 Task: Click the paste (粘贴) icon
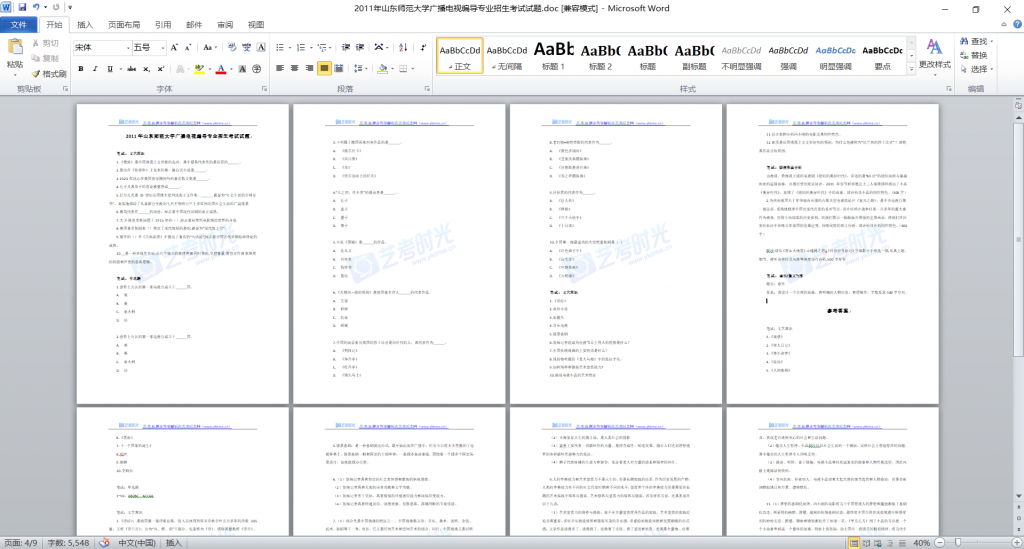[x=15, y=52]
